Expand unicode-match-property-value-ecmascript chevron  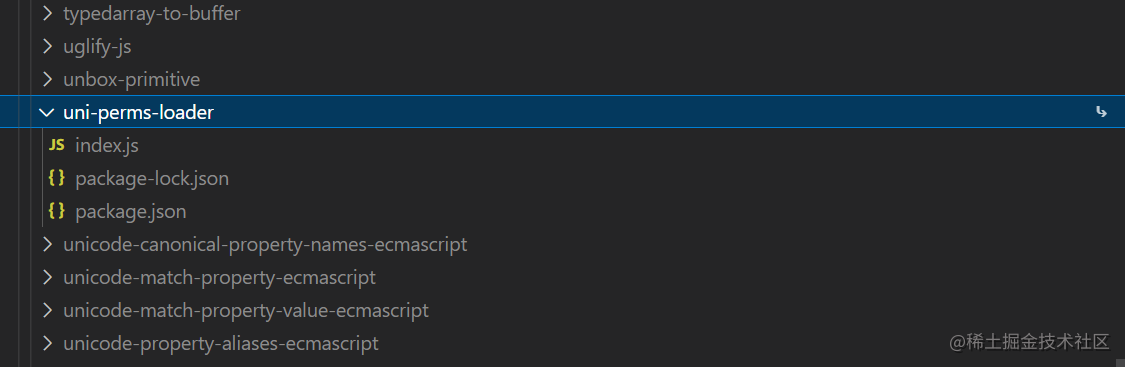point(47,310)
